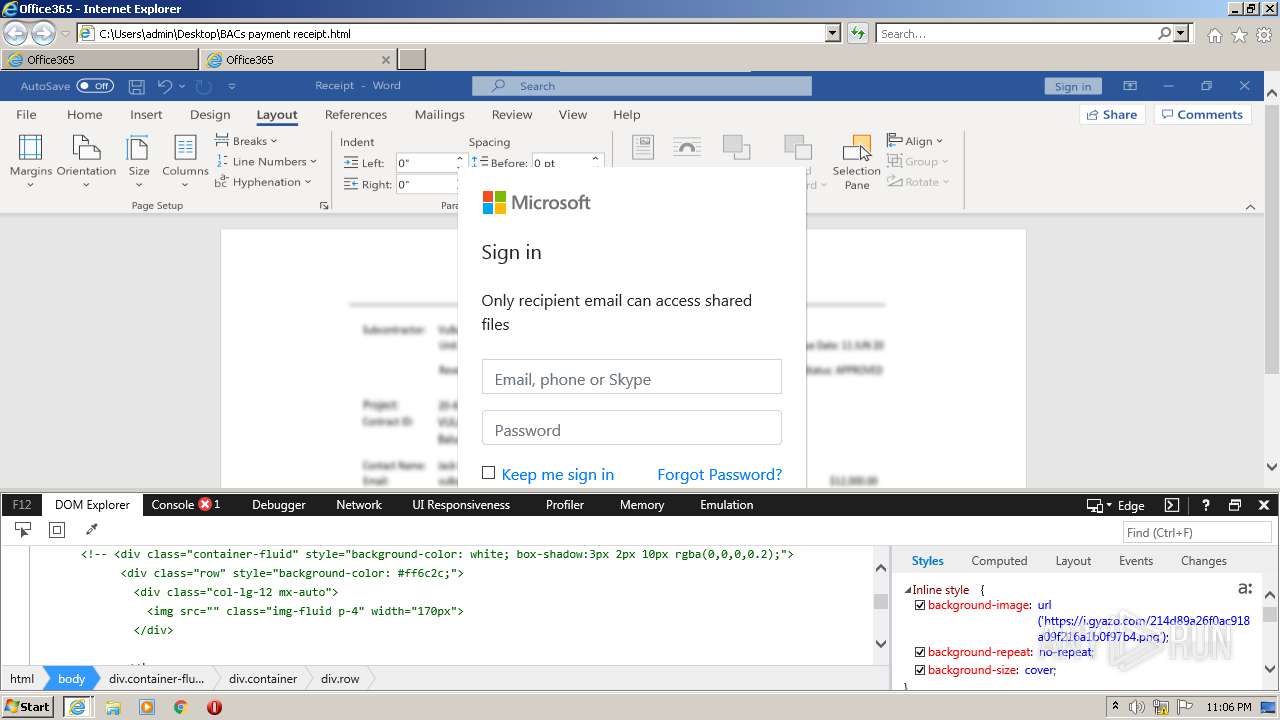Click the search magnifier in IE search box
The height and width of the screenshot is (720, 1280).
[x=1165, y=33]
